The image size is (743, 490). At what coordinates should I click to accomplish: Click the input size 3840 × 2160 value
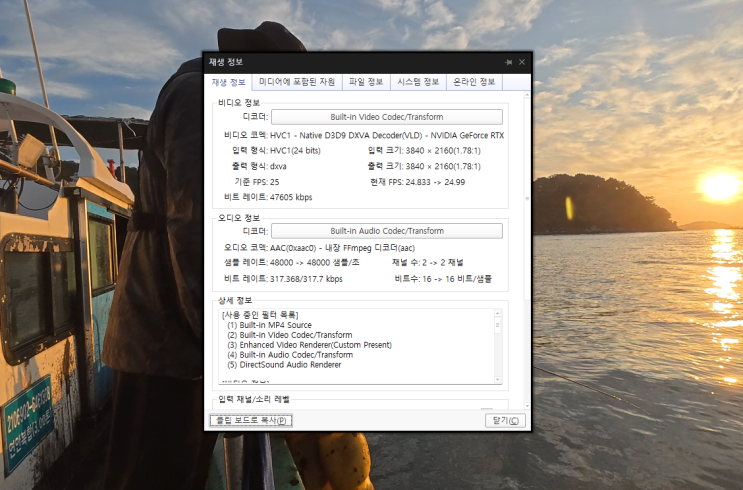443,151
